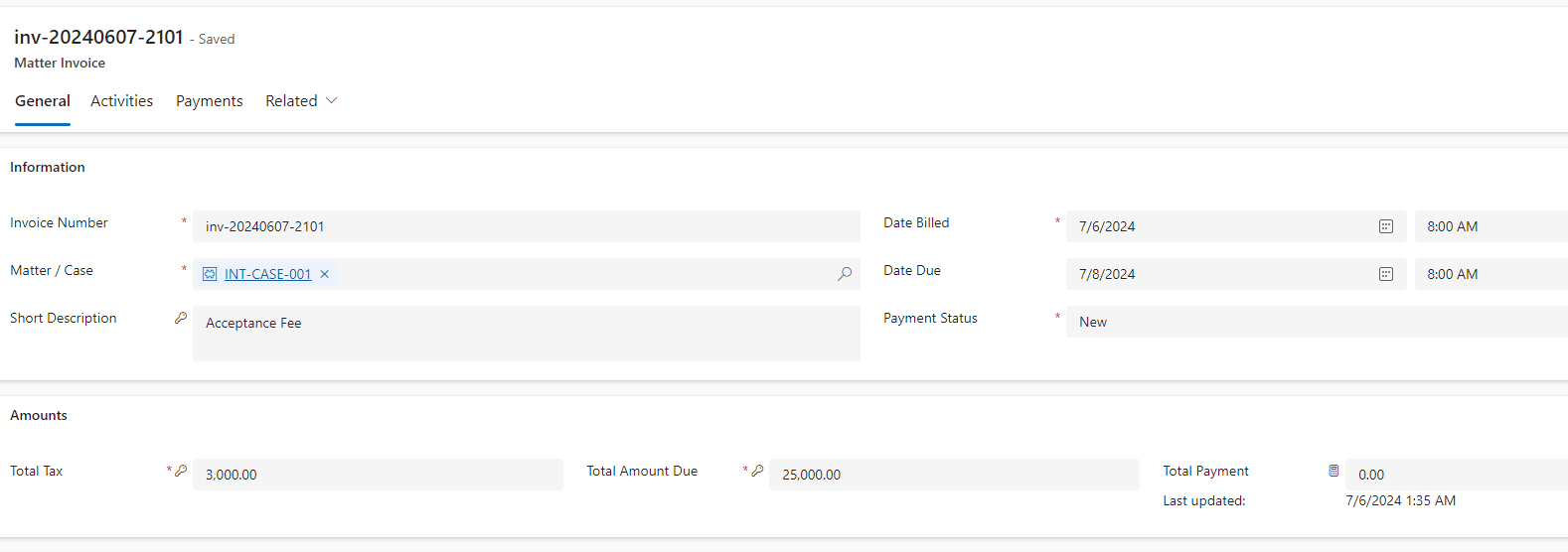Screen dimensions: 1568x552
Task: Remove the INT-CASE-001 lookup value
Action: pyautogui.click(x=325, y=274)
